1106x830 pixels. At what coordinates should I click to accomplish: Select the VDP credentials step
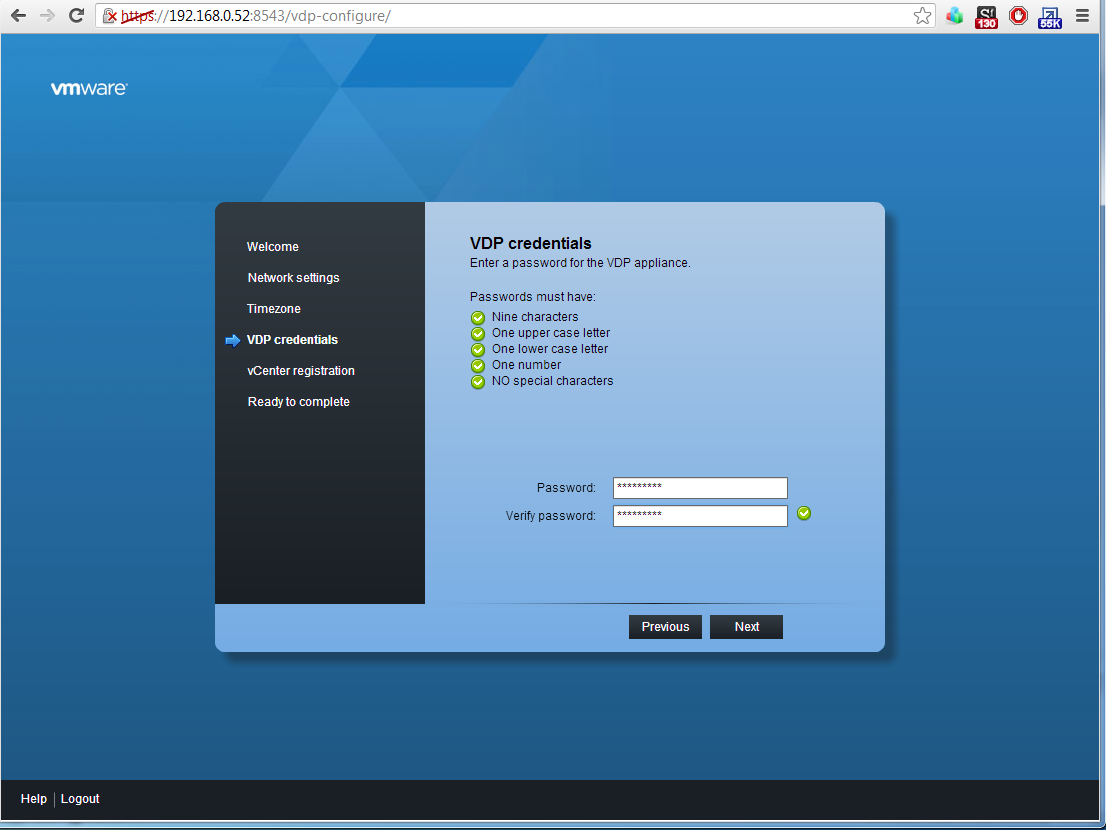tap(292, 340)
